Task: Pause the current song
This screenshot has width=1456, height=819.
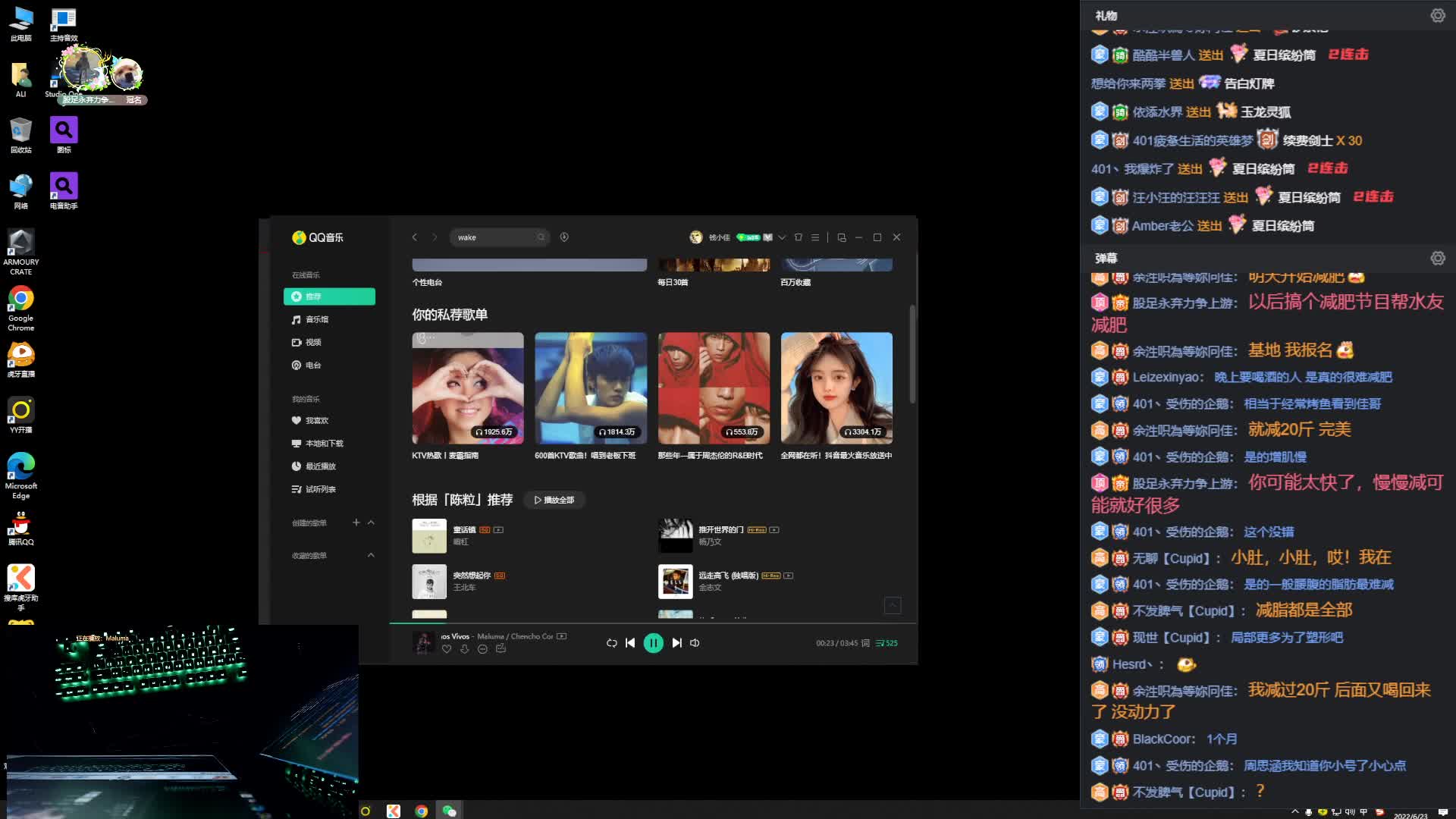Action: [653, 643]
